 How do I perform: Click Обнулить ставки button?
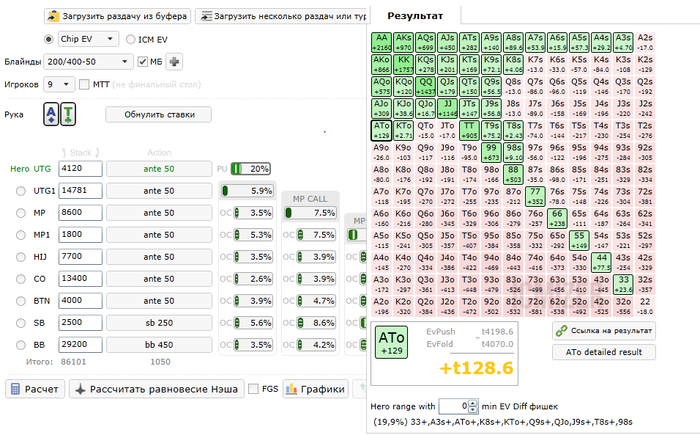(x=159, y=114)
